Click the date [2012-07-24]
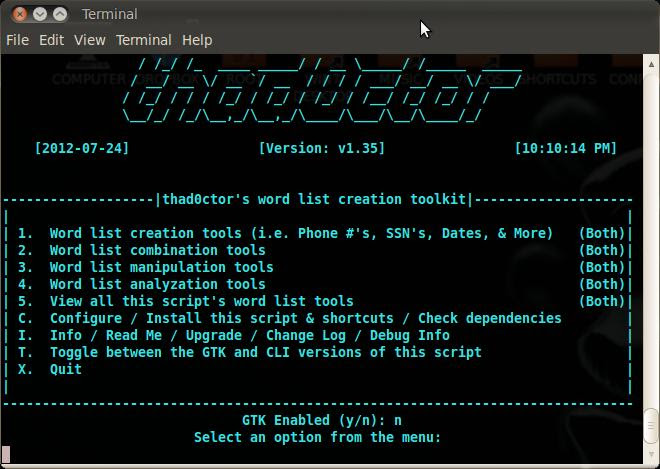 (82, 148)
